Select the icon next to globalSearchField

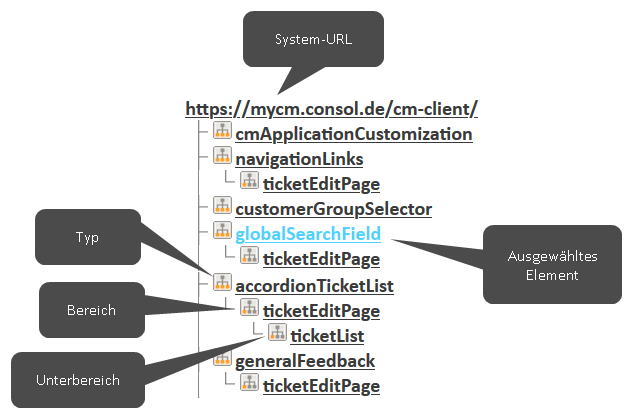pyautogui.click(x=222, y=234)
